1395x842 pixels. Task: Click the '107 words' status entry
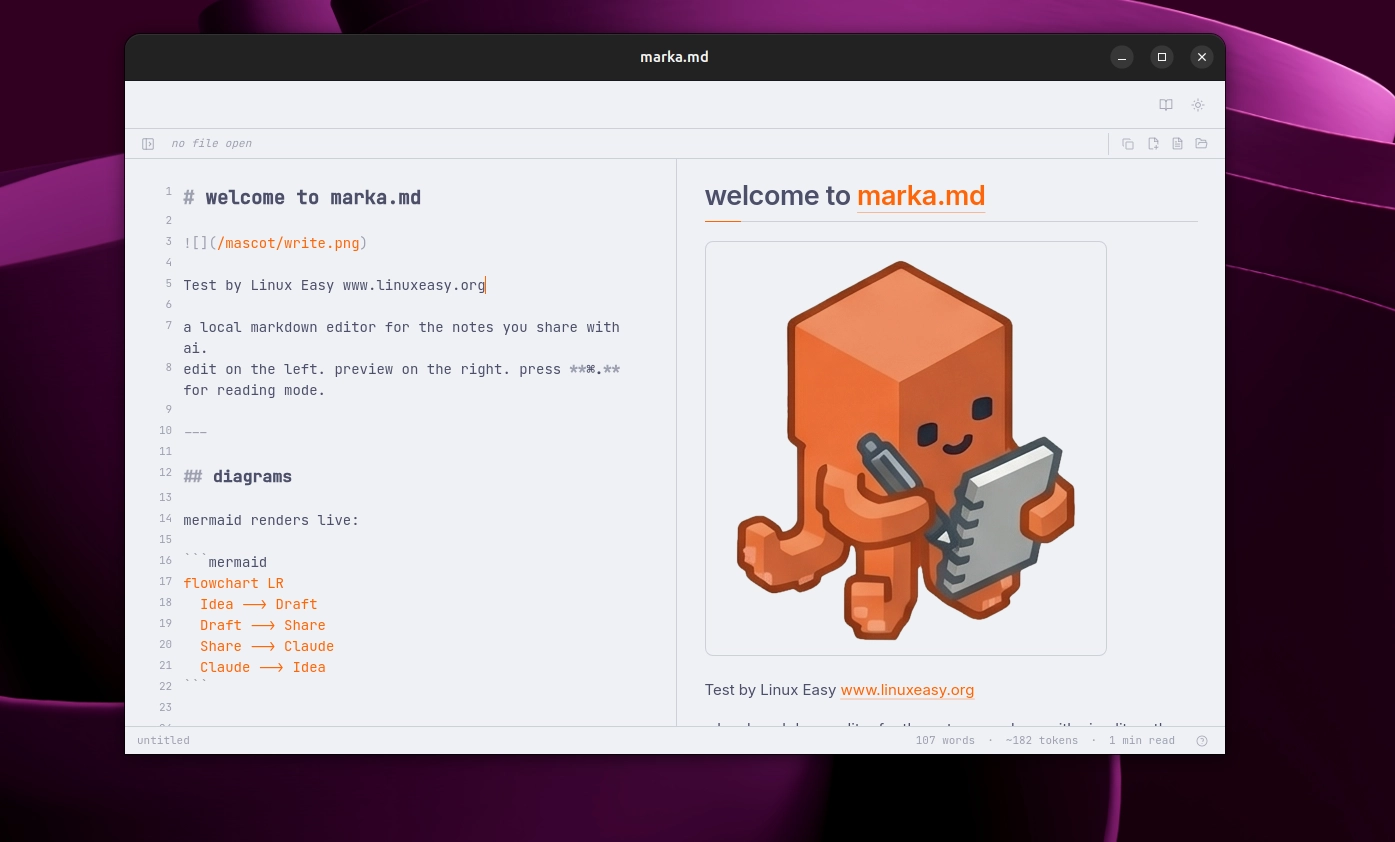click(x=945, y=741)
